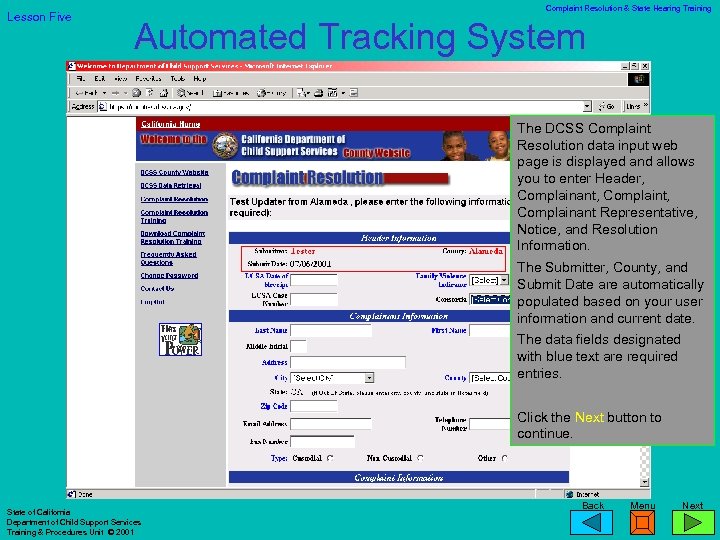720x540 pixels.
Task: Open the View menu
Action: pyautogui.click(x=120, y=79)
